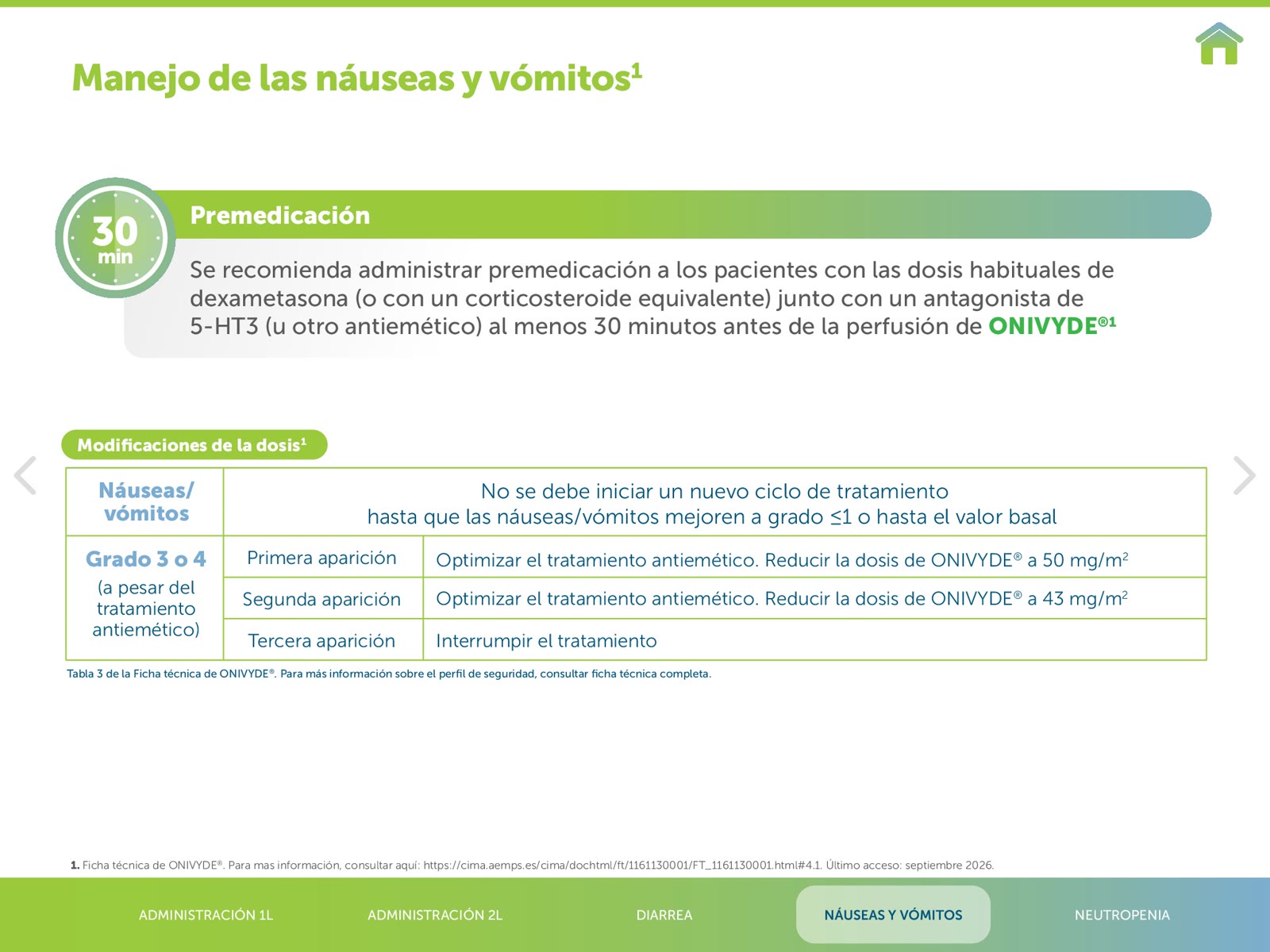This screenshot has height=952, width=1270.
Task: Go to the previous slide arrow
Action: (x=25, y=475)
